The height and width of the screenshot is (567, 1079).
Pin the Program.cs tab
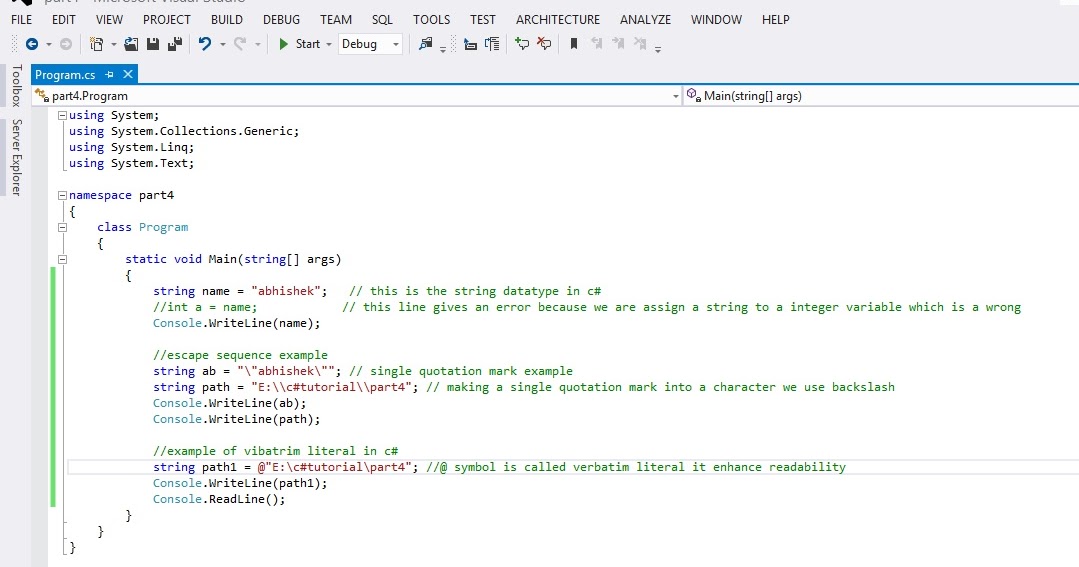[109, 74]
